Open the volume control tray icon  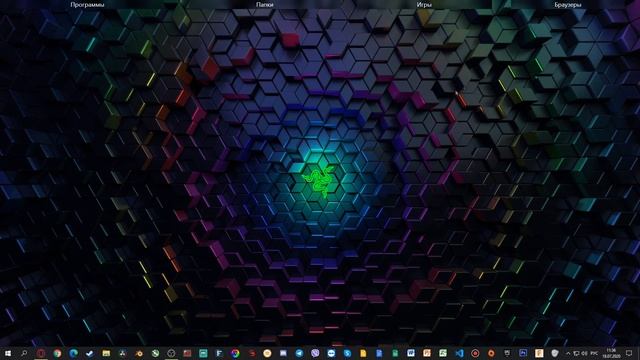click(x=584, y=353)
